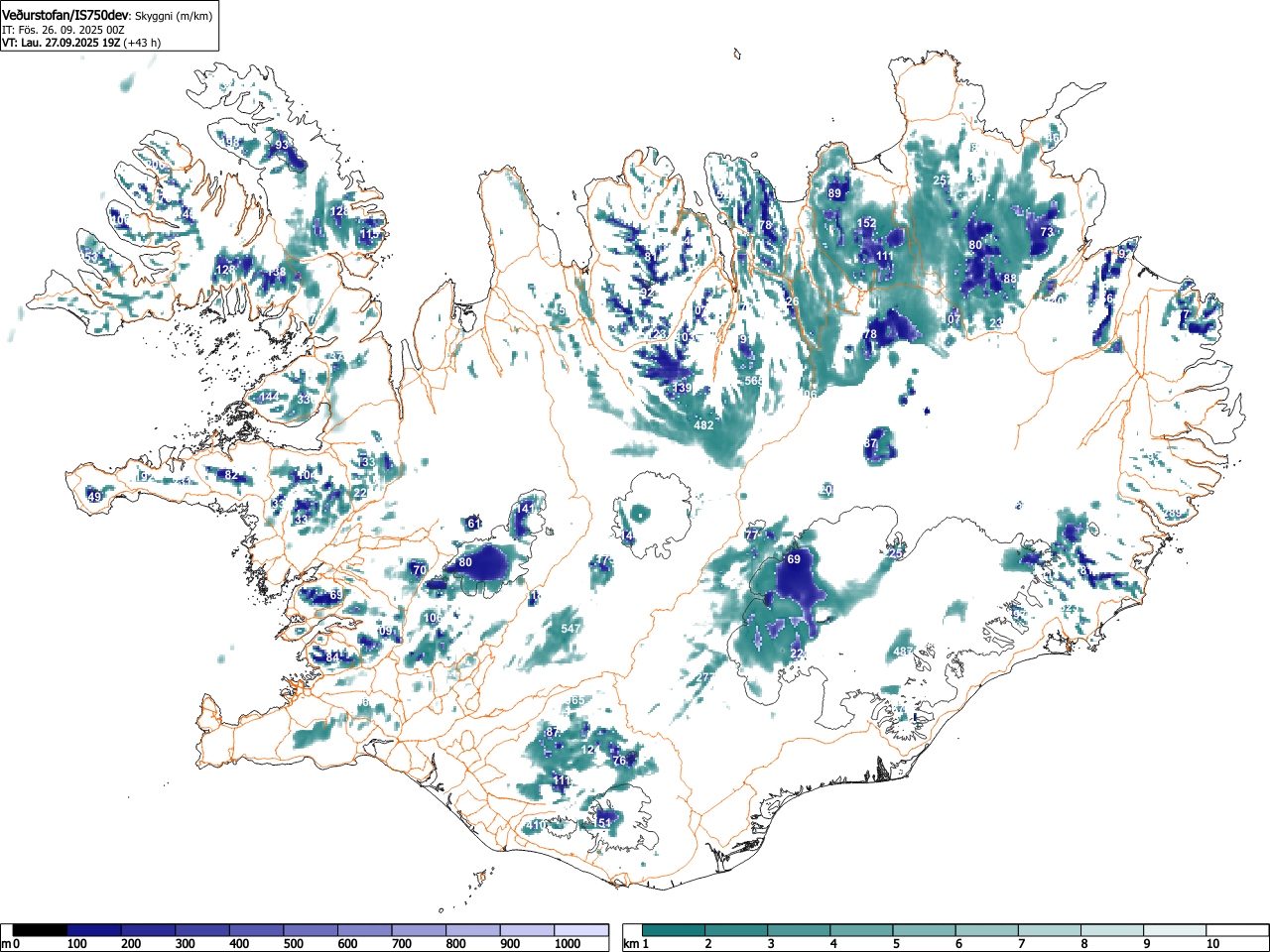
Task: Click the 138 visibility value on map
Action: (x=278, y=272)
